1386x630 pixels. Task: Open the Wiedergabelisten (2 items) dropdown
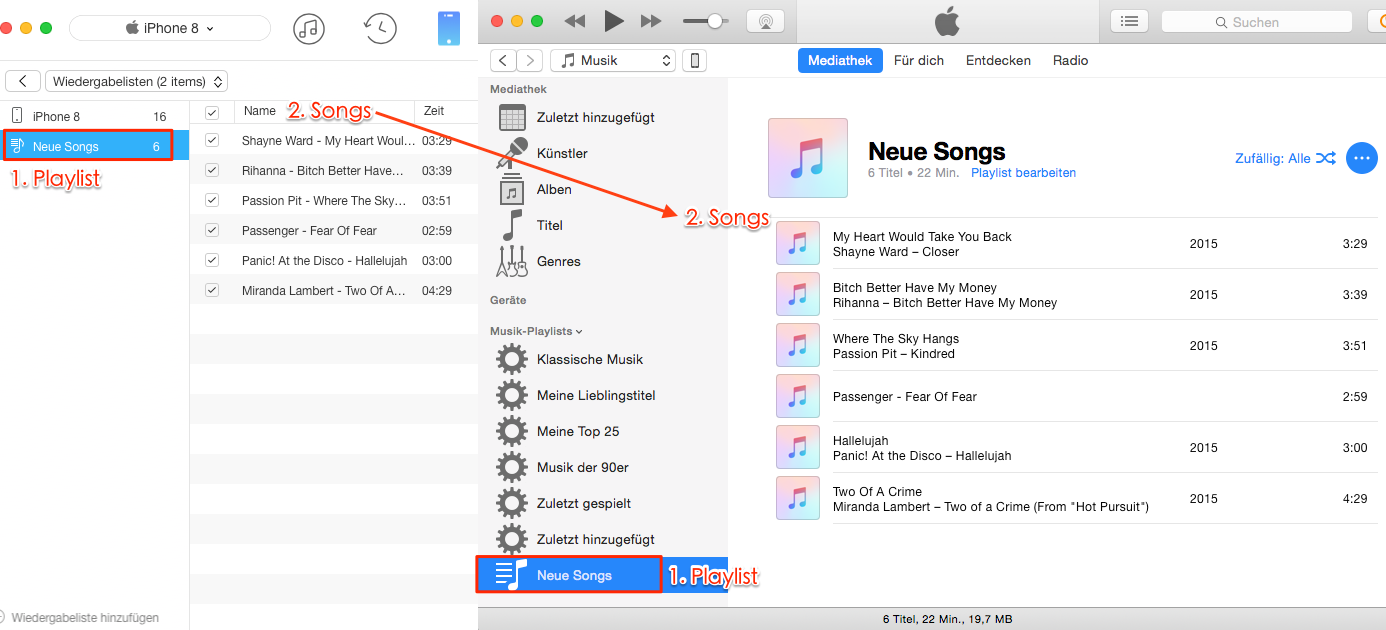tap(137, 82)
